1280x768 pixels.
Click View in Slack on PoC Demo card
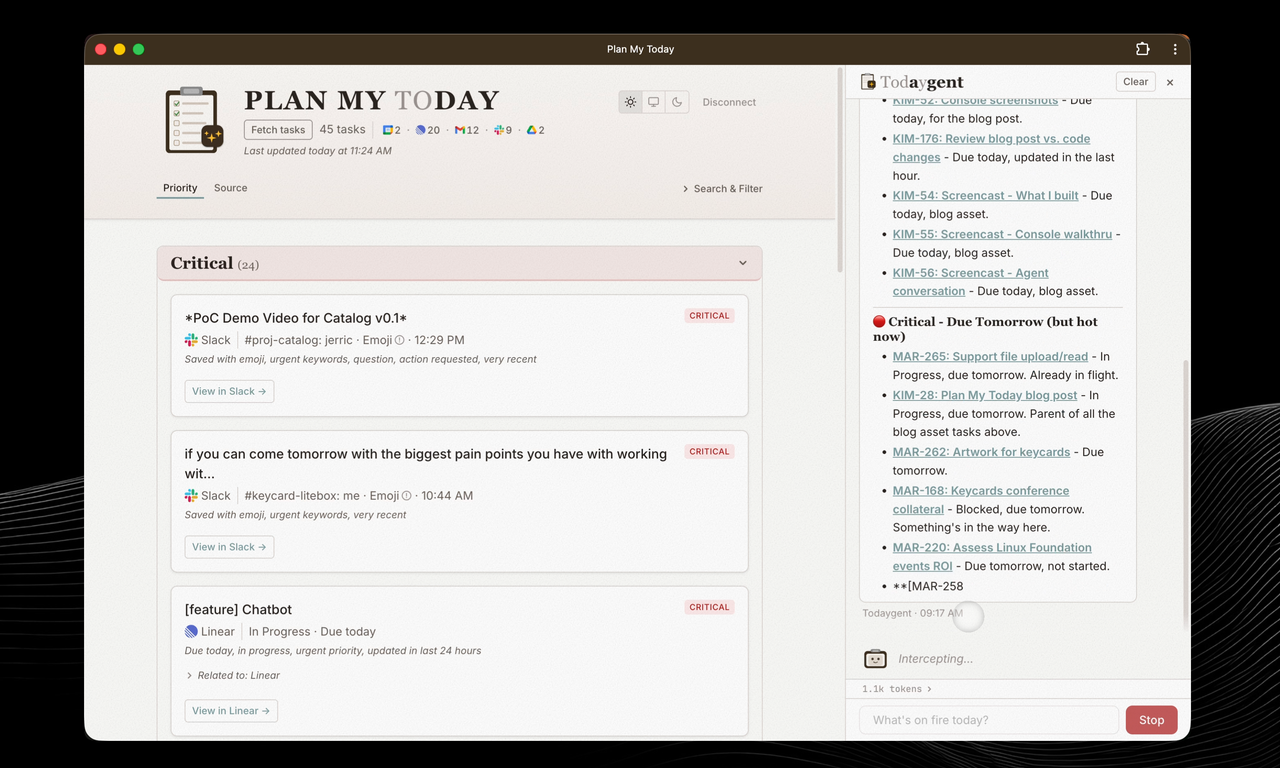tap(229, 391)
